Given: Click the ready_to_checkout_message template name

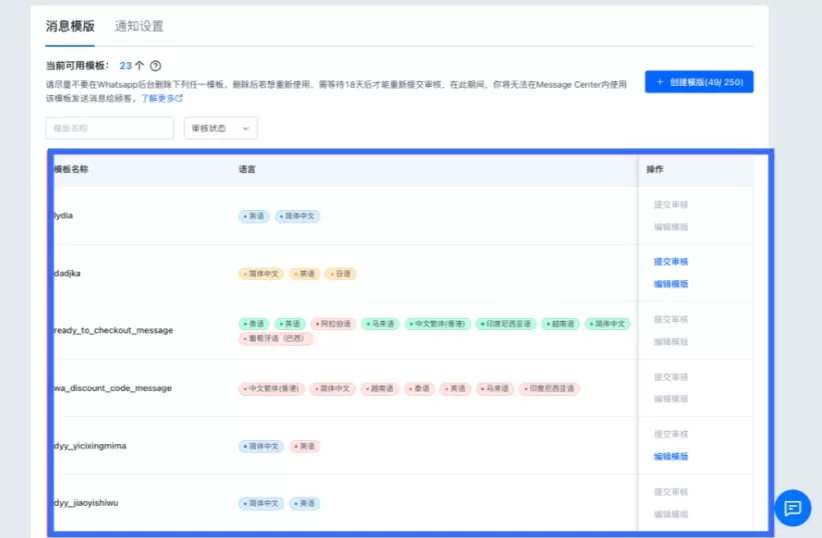Looking at the screenshot, I should [x=113, y=330].
